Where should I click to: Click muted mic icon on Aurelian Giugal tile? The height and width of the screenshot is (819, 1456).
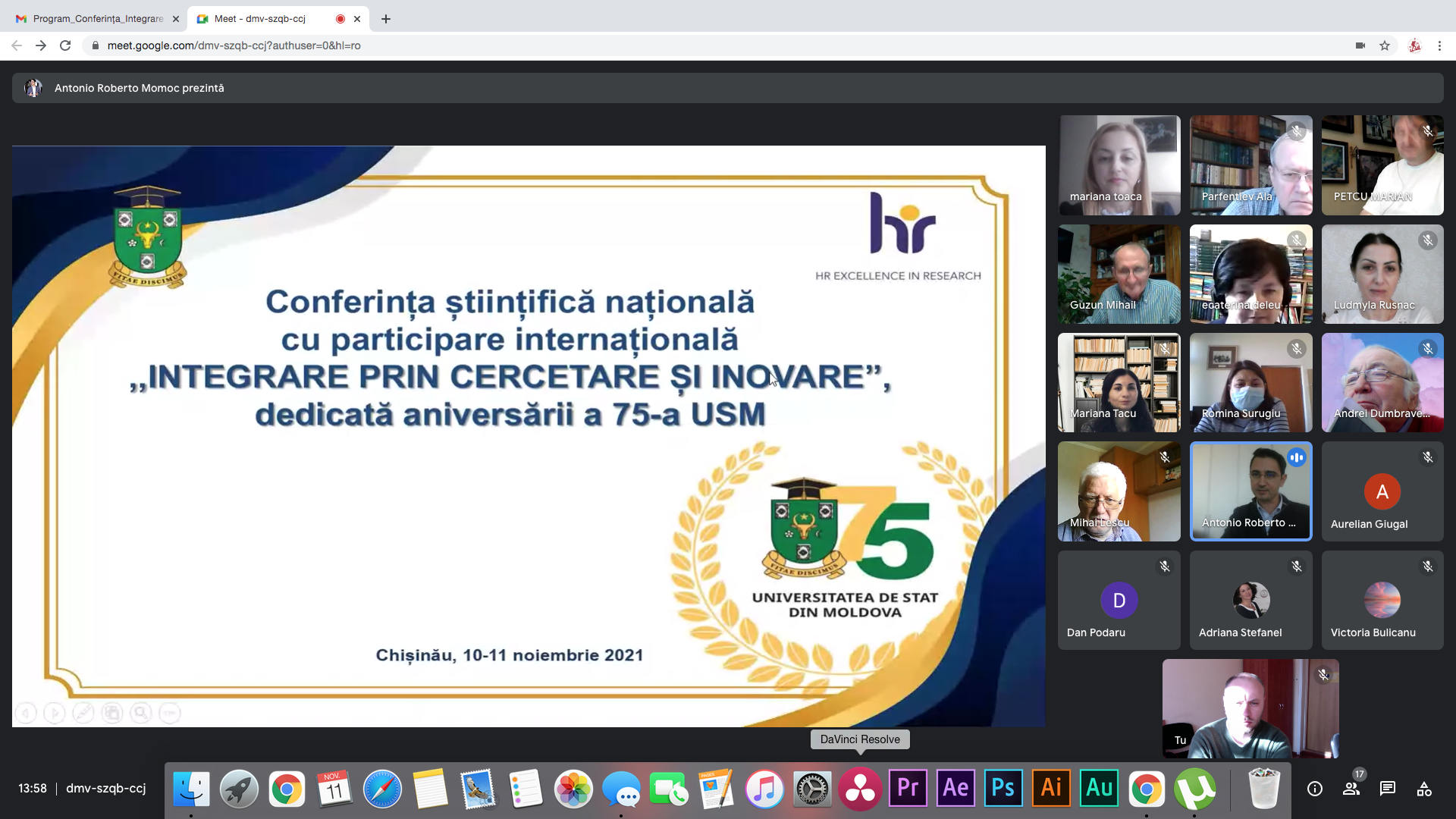coord(1428,457)
